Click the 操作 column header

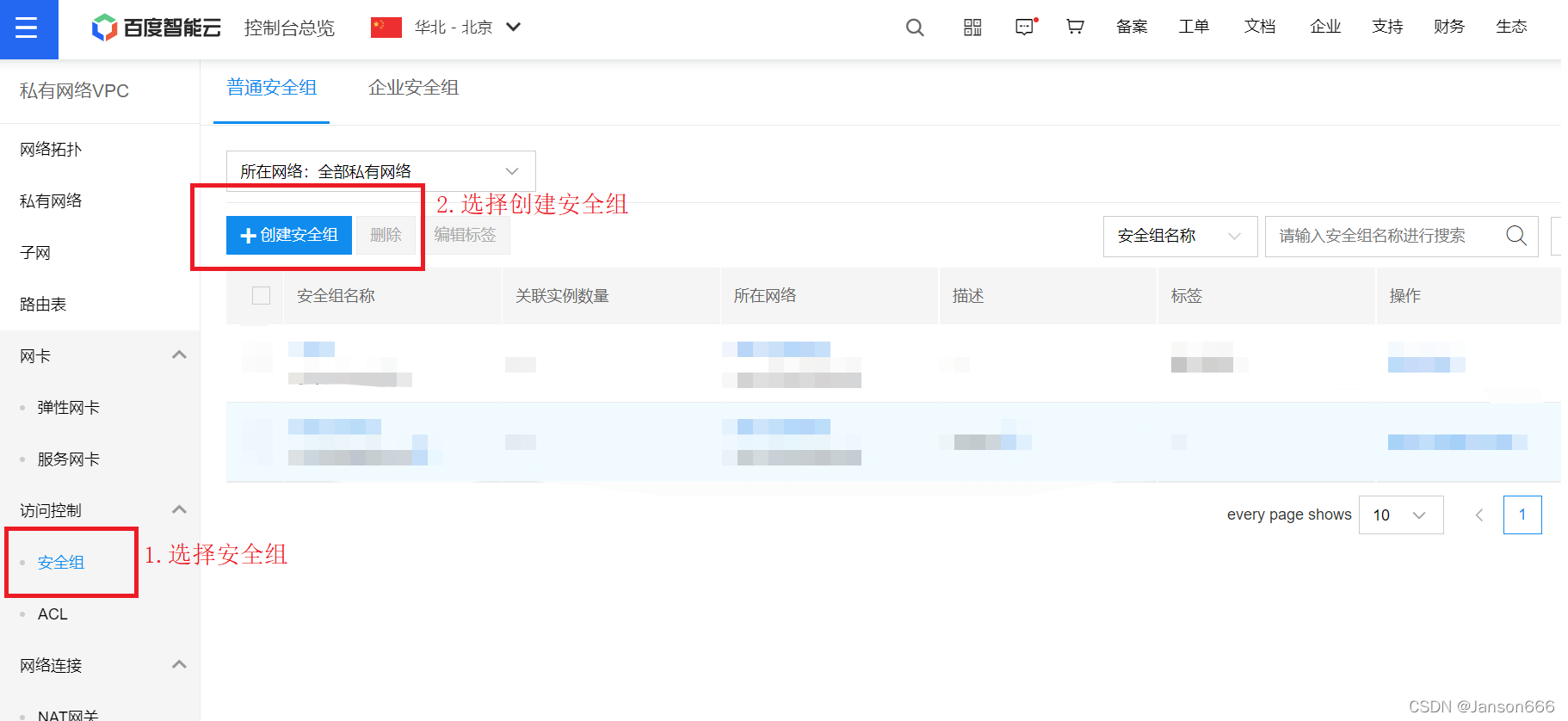click(1405, 296)
